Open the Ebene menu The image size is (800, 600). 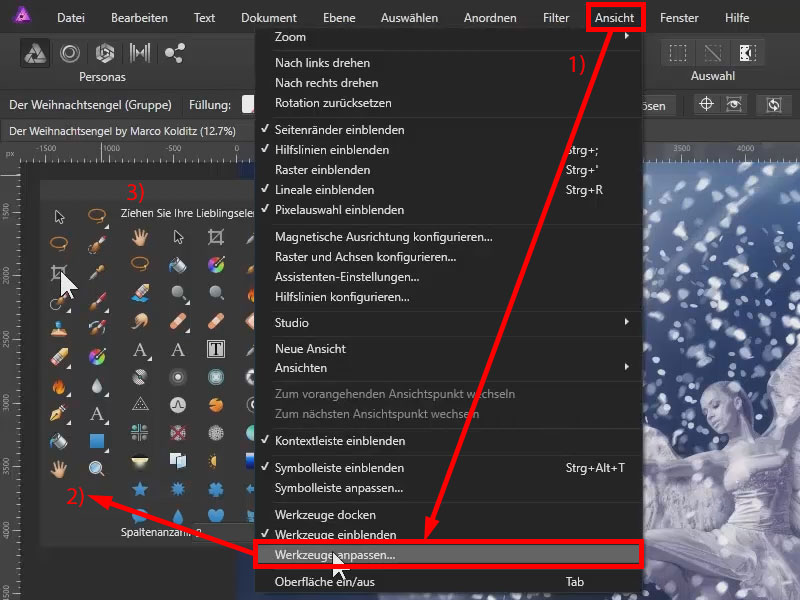339,17
